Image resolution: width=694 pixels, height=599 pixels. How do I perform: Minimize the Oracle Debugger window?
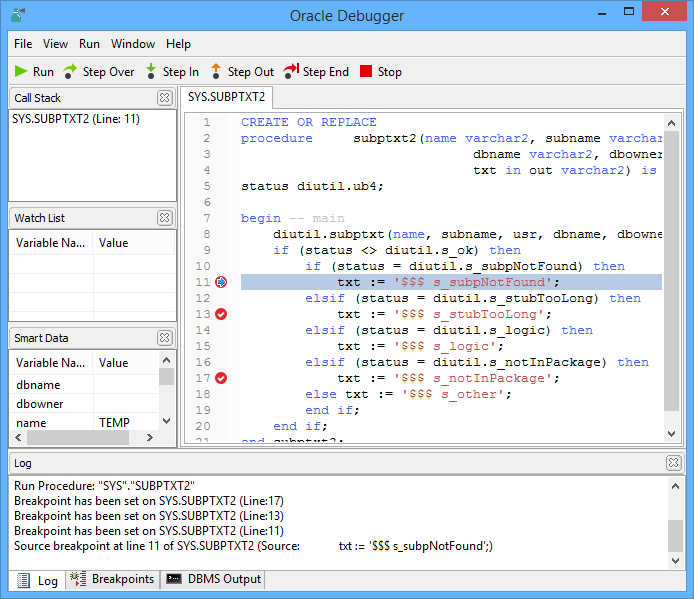[601, 14]
